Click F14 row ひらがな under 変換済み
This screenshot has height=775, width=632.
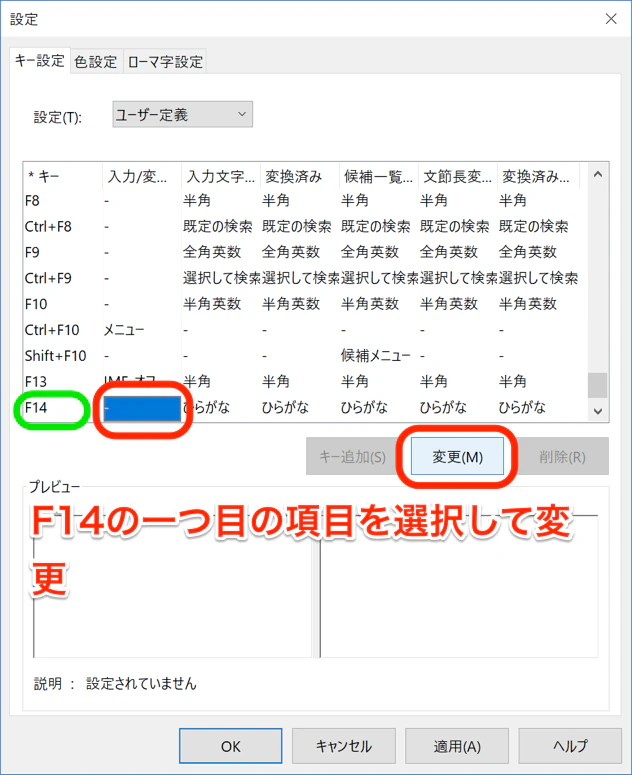(285, 407)
